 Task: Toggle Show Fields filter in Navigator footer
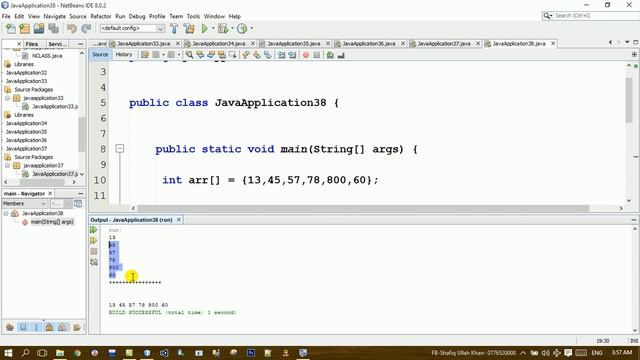[x=23, y=327]
